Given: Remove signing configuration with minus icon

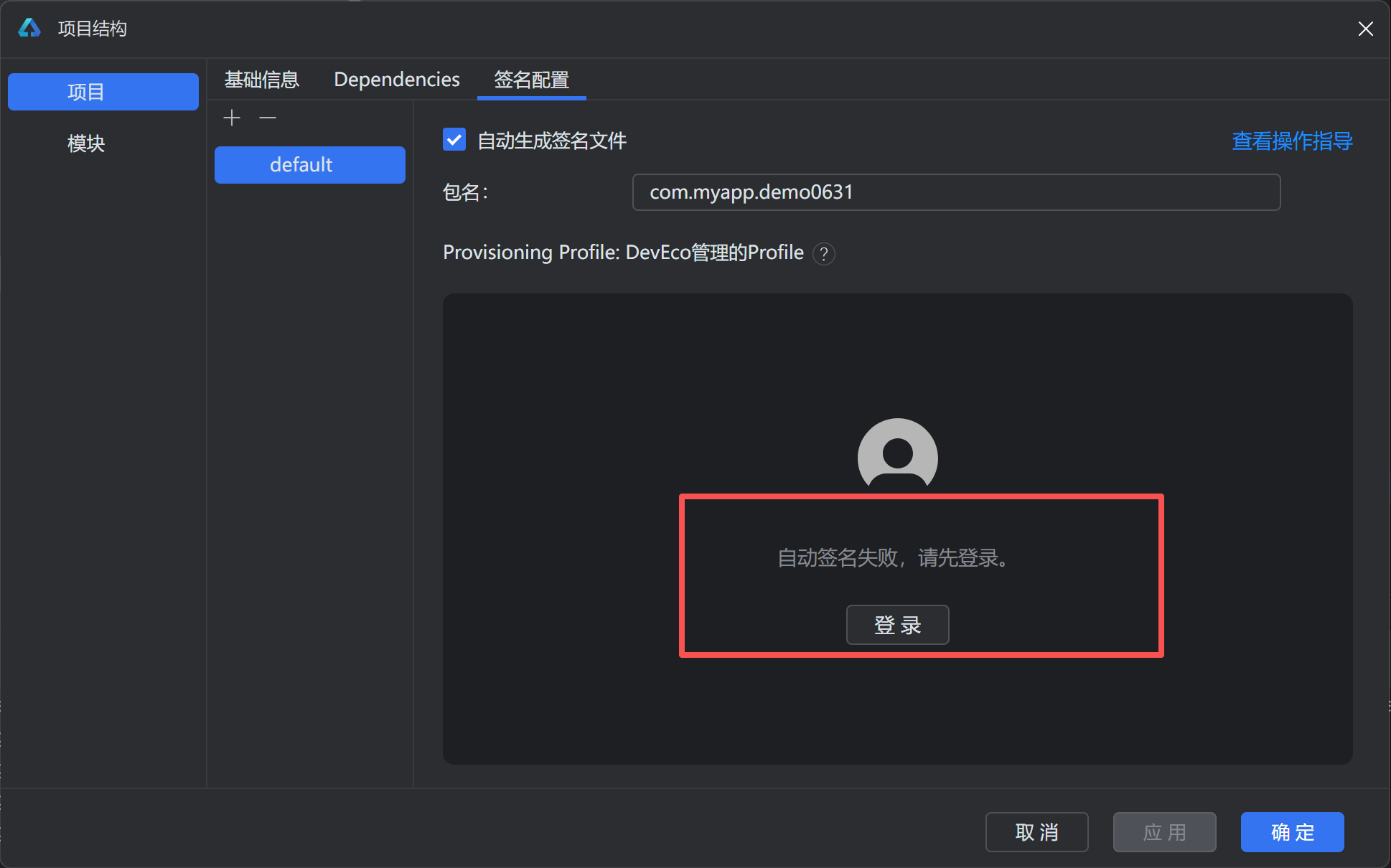Looking at the screenshot, I should [x=268, y=118].
